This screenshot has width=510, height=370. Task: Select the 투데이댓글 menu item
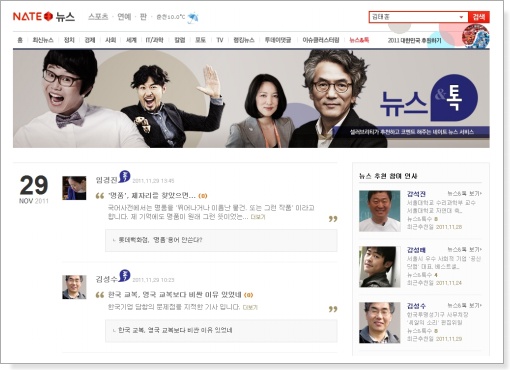[x=278, y=40]
